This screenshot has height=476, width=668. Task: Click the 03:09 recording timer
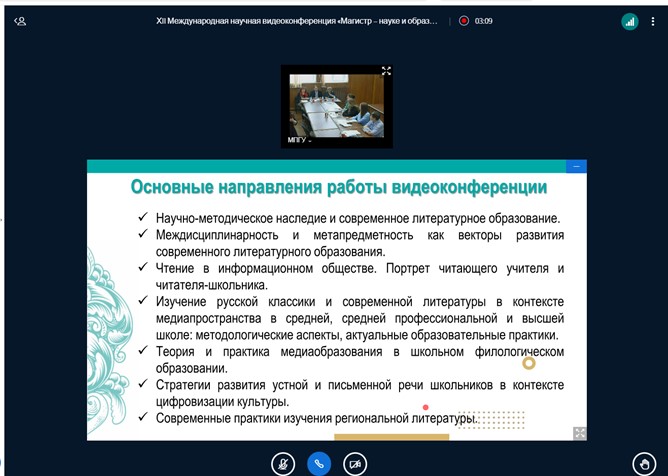coord(484,20)
